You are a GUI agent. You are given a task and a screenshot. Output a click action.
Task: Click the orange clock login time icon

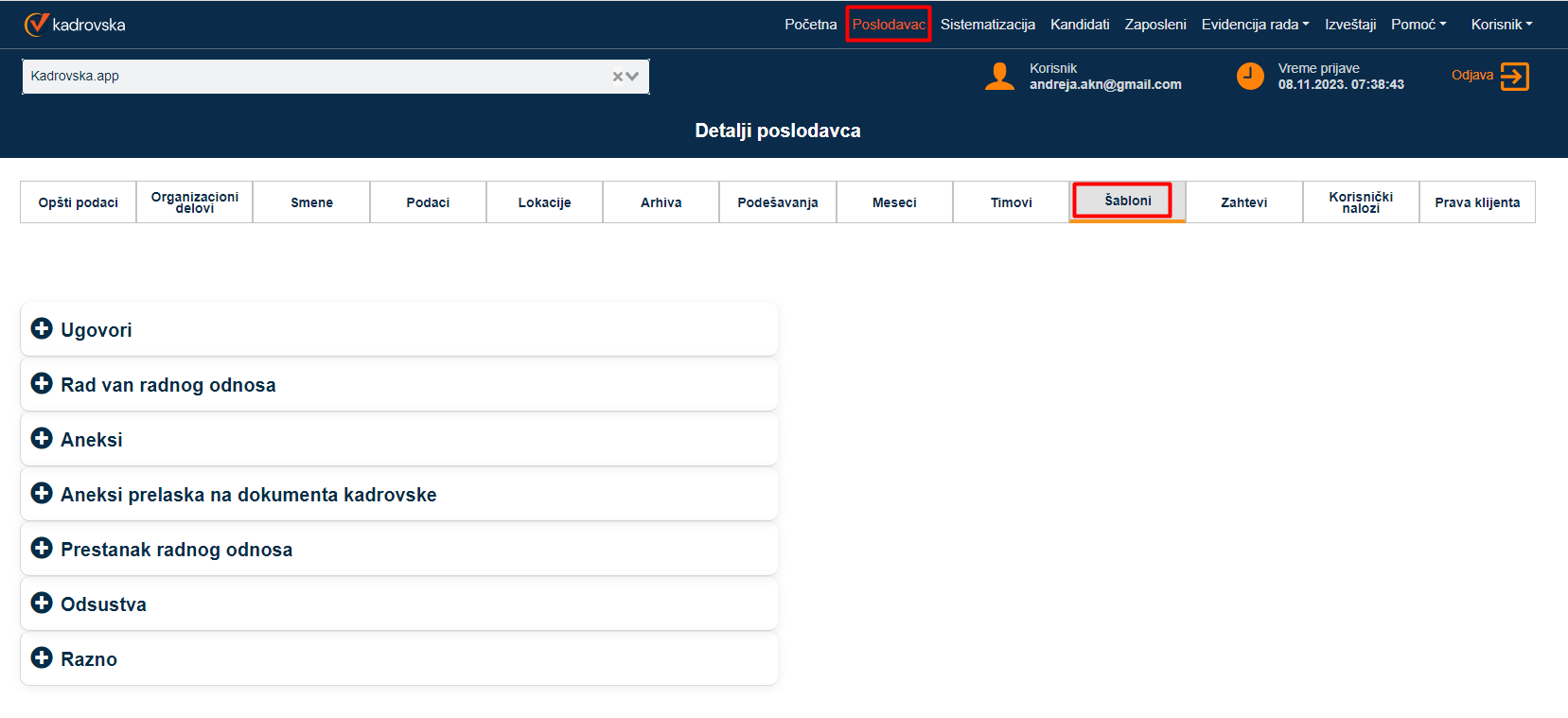[1250, 77]
